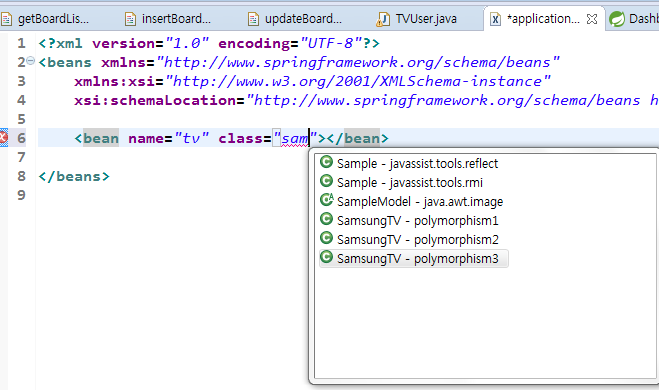
Task: Click abstract class icon beside SampleModel
Action: [327, 200]
